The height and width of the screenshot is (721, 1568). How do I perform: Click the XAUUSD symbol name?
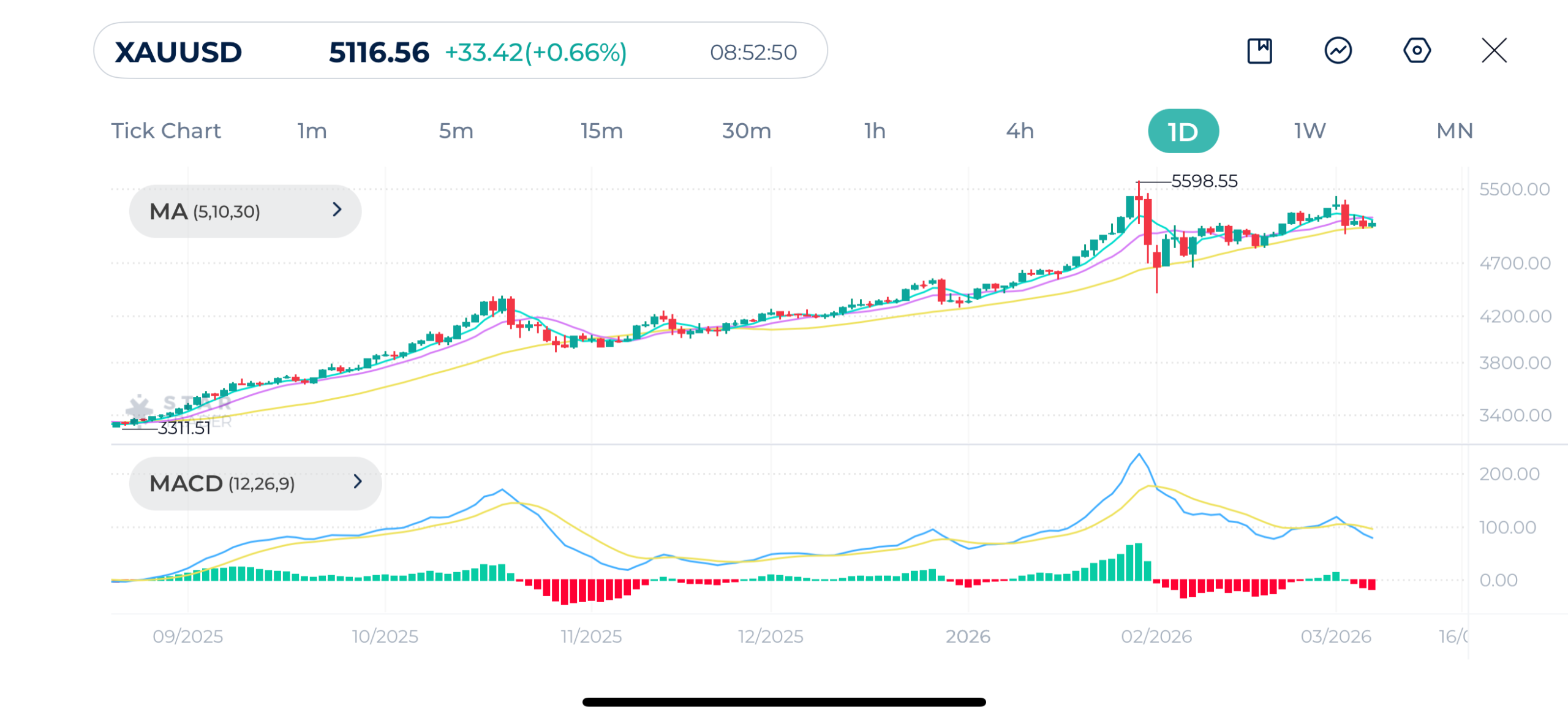coord(178,52)
